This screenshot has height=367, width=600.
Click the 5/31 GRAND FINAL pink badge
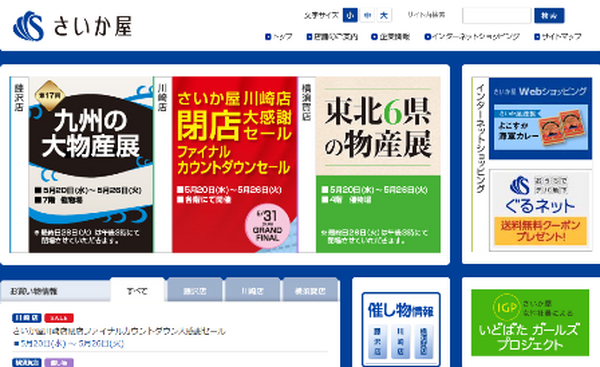(267, 226)
